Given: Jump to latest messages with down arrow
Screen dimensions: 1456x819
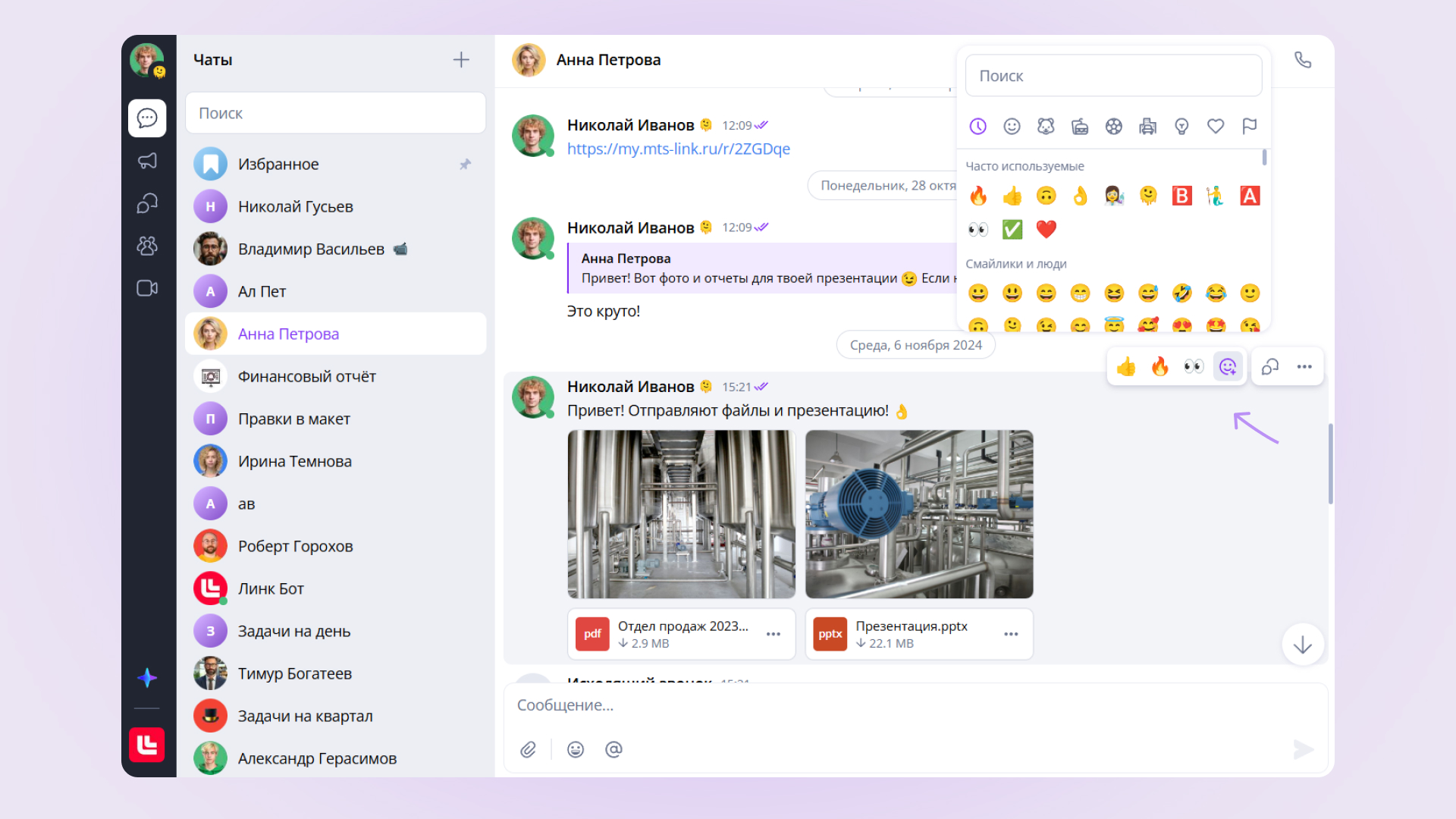Looking at the screenshot, I should (1303, 645).
